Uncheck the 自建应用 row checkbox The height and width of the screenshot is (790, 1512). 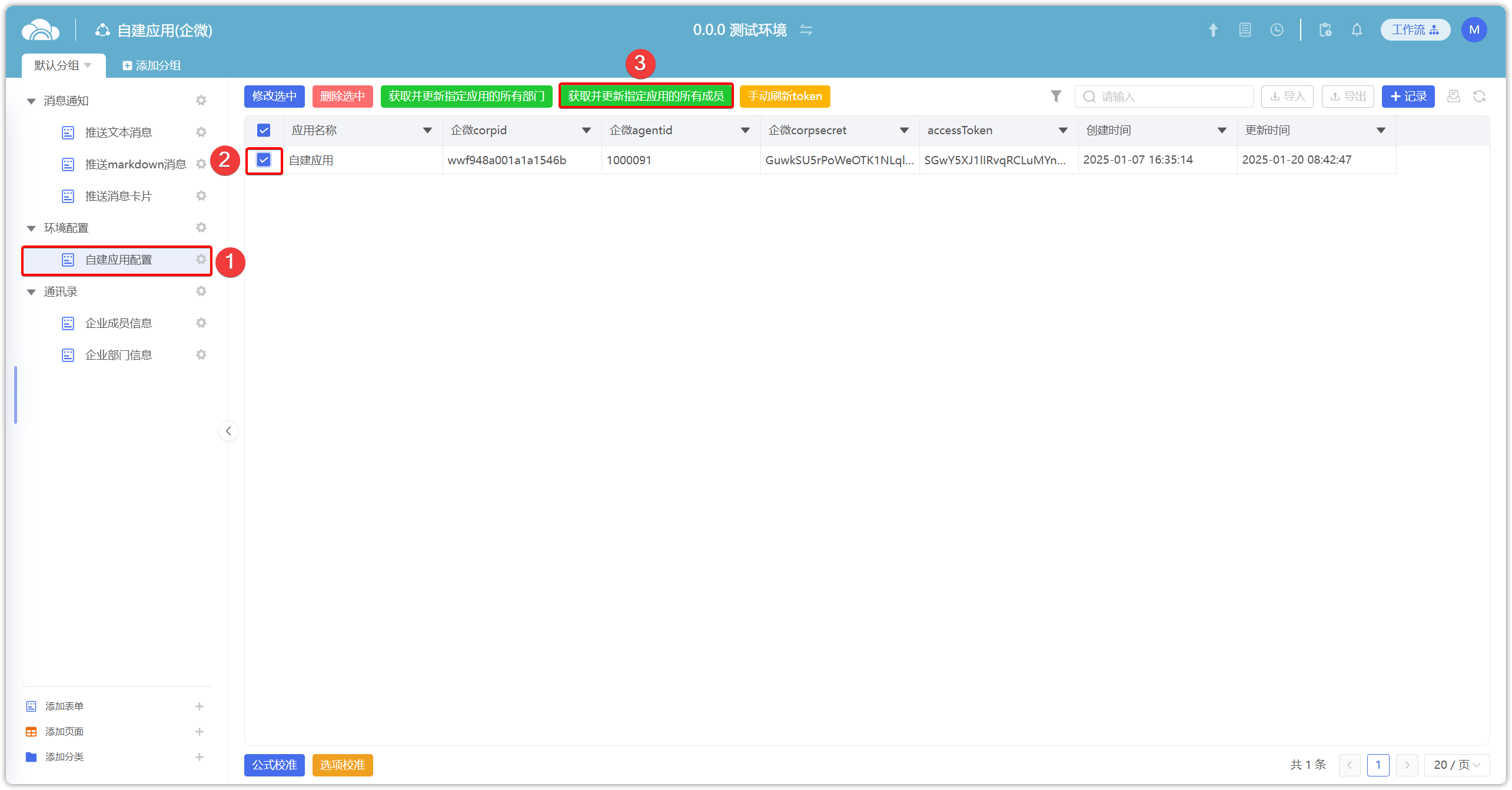(x=264, y=160)
